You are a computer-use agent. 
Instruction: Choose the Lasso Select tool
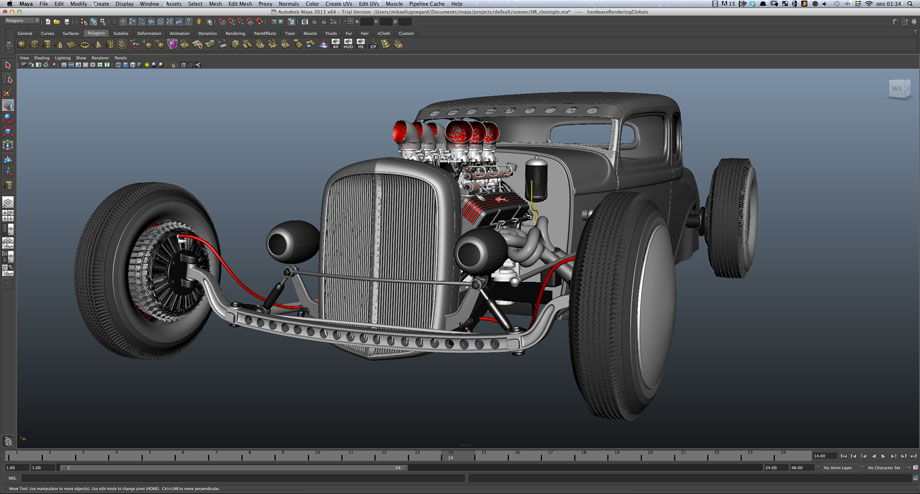coord(8,79)
